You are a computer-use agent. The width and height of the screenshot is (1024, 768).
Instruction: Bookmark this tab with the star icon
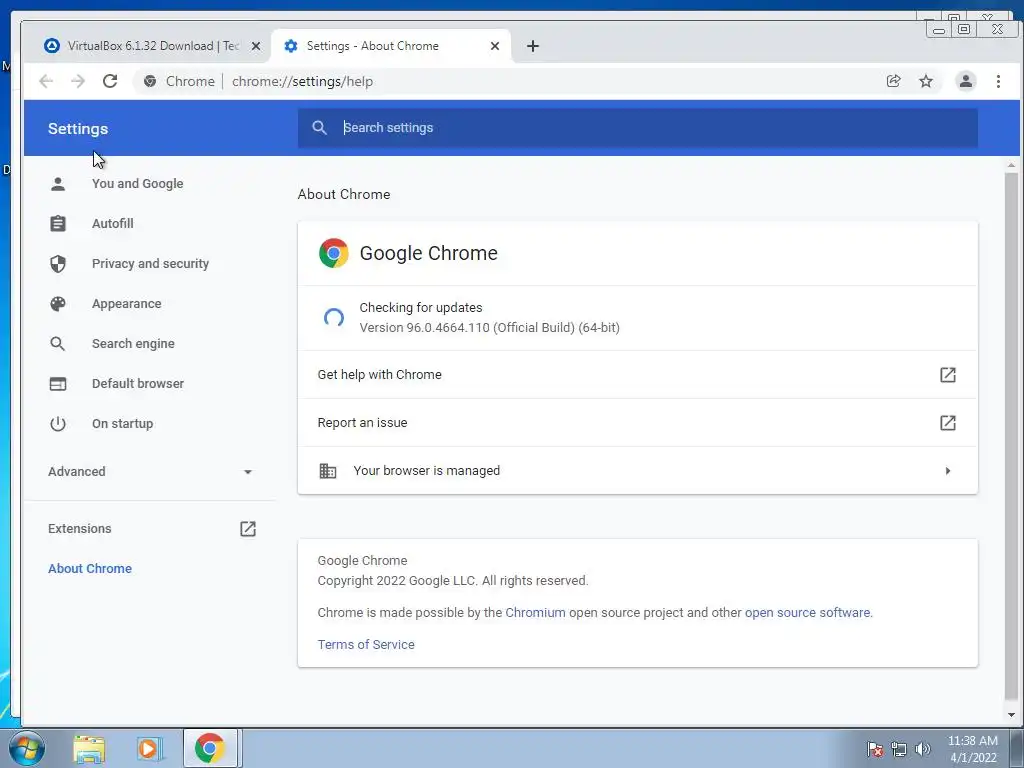tap(925, 81)
